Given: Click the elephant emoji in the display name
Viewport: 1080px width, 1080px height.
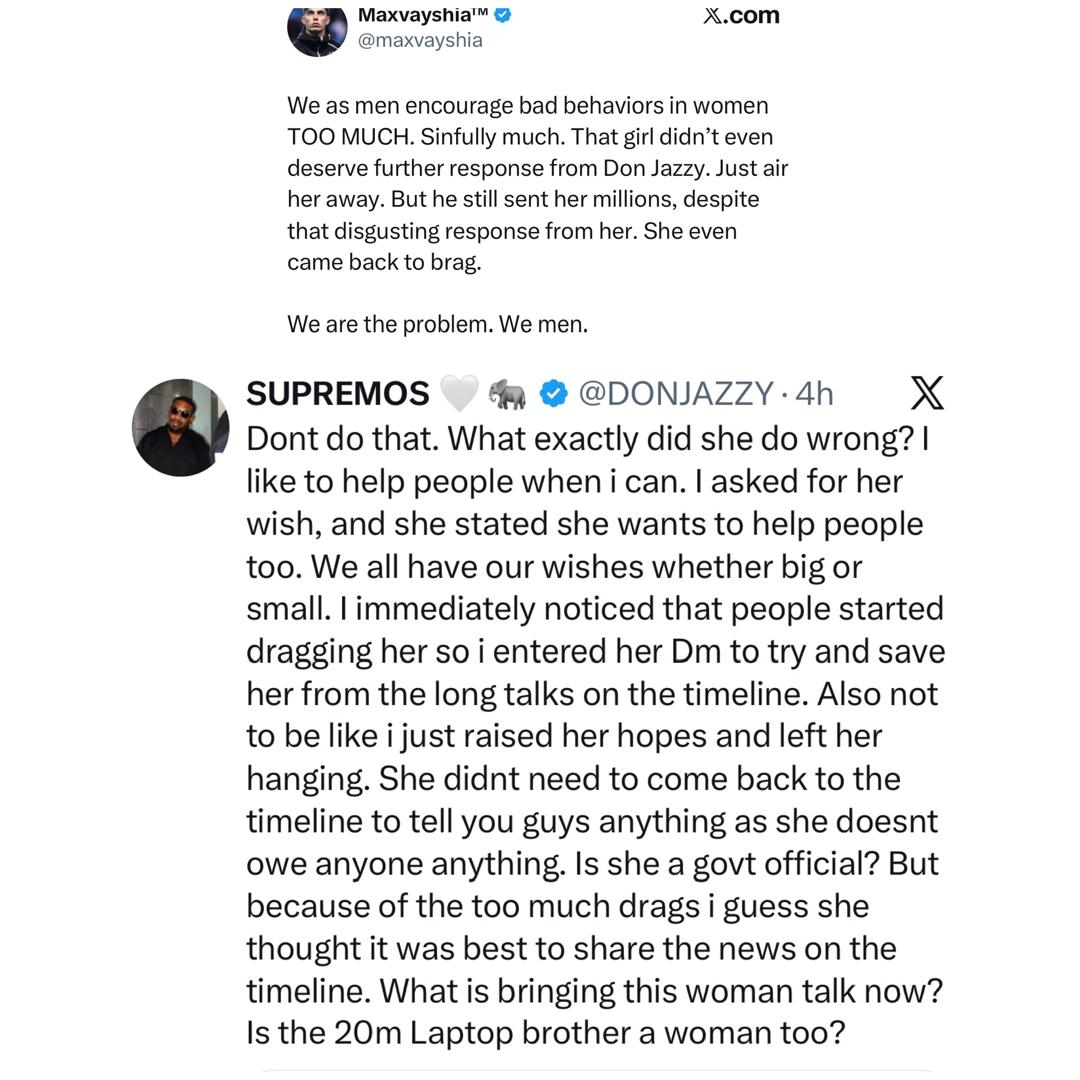Looking at the screenshot, I should (507, 395).
